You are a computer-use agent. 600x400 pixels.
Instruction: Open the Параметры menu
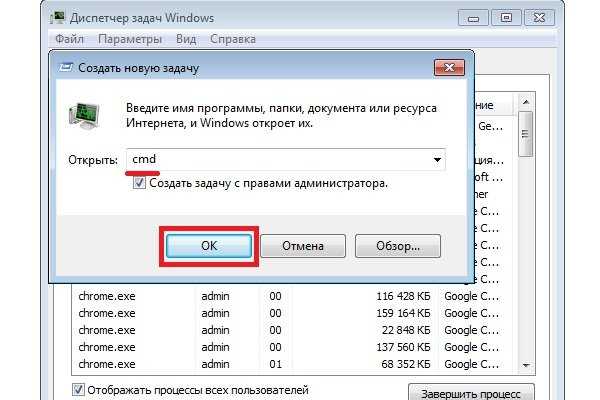130,39
